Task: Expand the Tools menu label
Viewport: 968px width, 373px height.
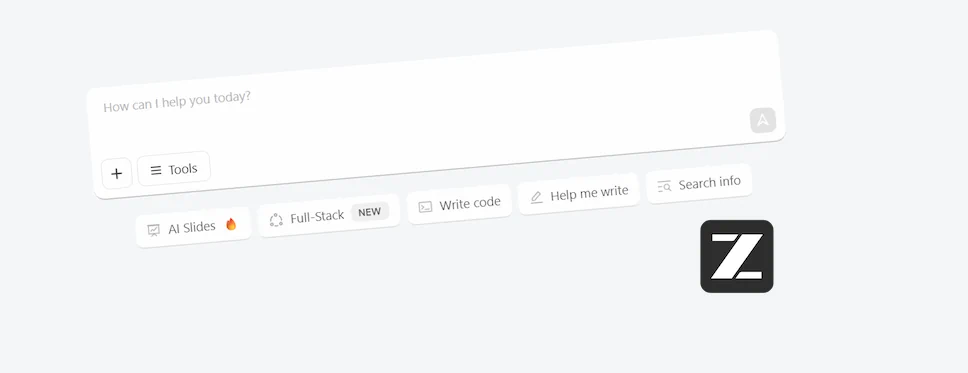Action: click(x=183, y=169)
